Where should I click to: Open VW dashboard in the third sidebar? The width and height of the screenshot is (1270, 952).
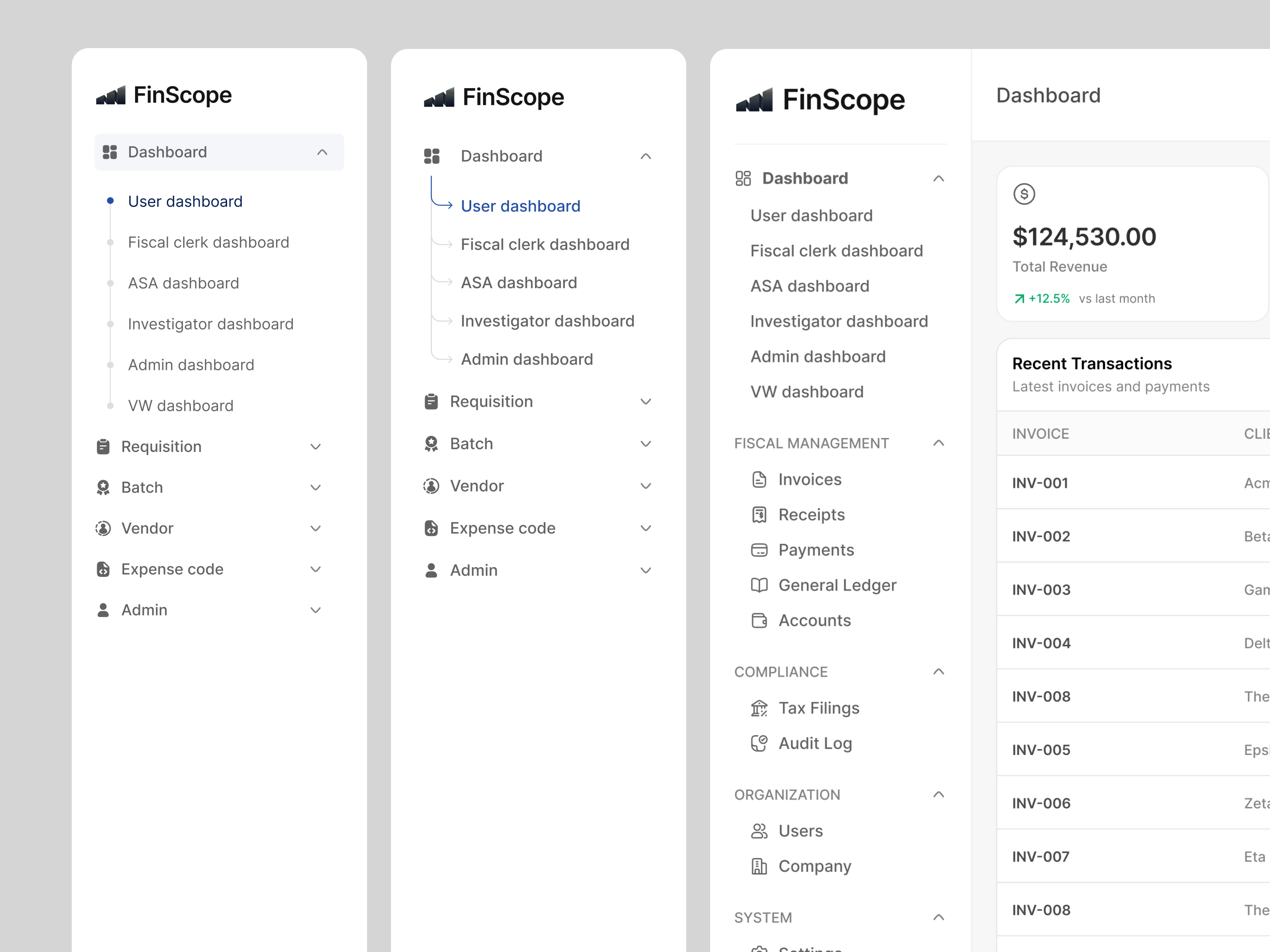pos(807,392)
